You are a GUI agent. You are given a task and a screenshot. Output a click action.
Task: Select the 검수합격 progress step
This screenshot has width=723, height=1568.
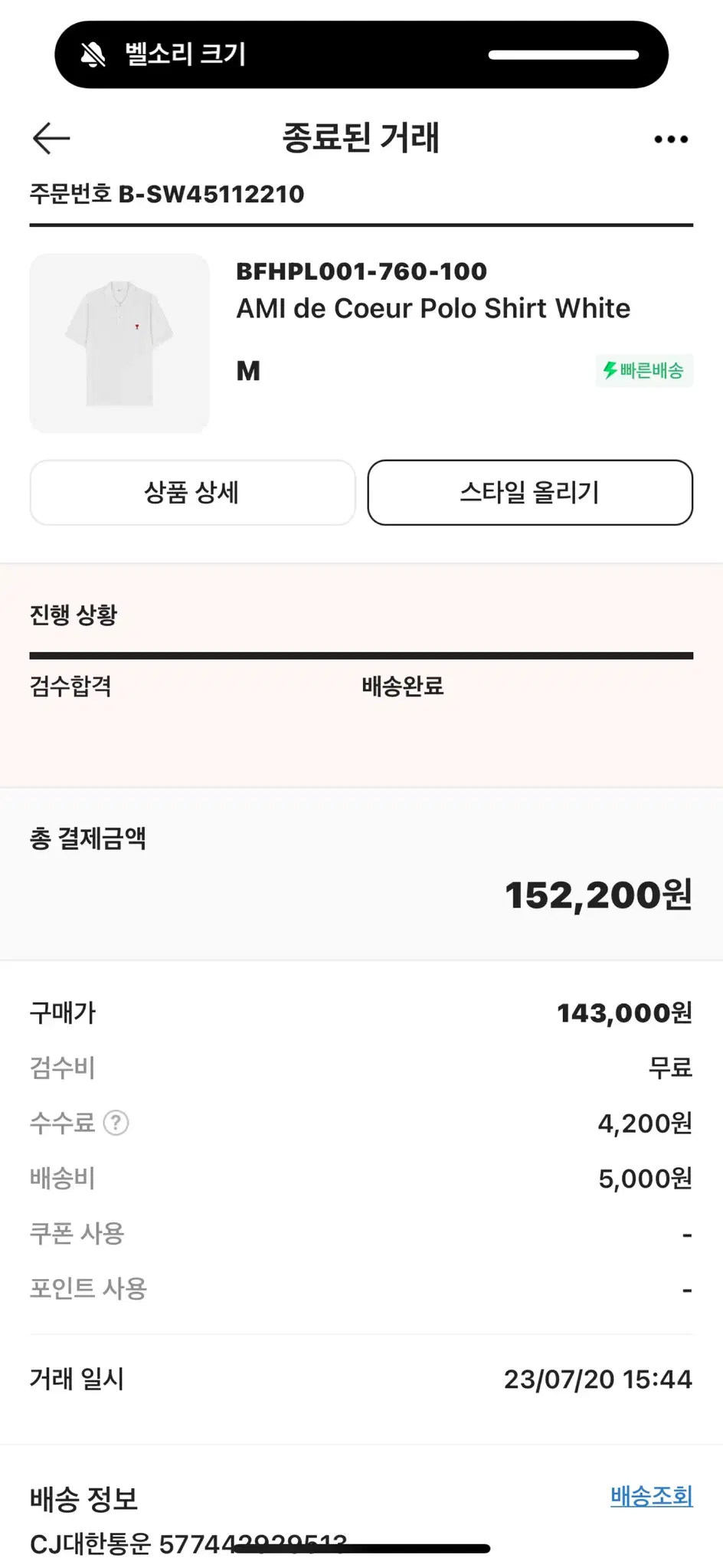[x=70, y=686]
